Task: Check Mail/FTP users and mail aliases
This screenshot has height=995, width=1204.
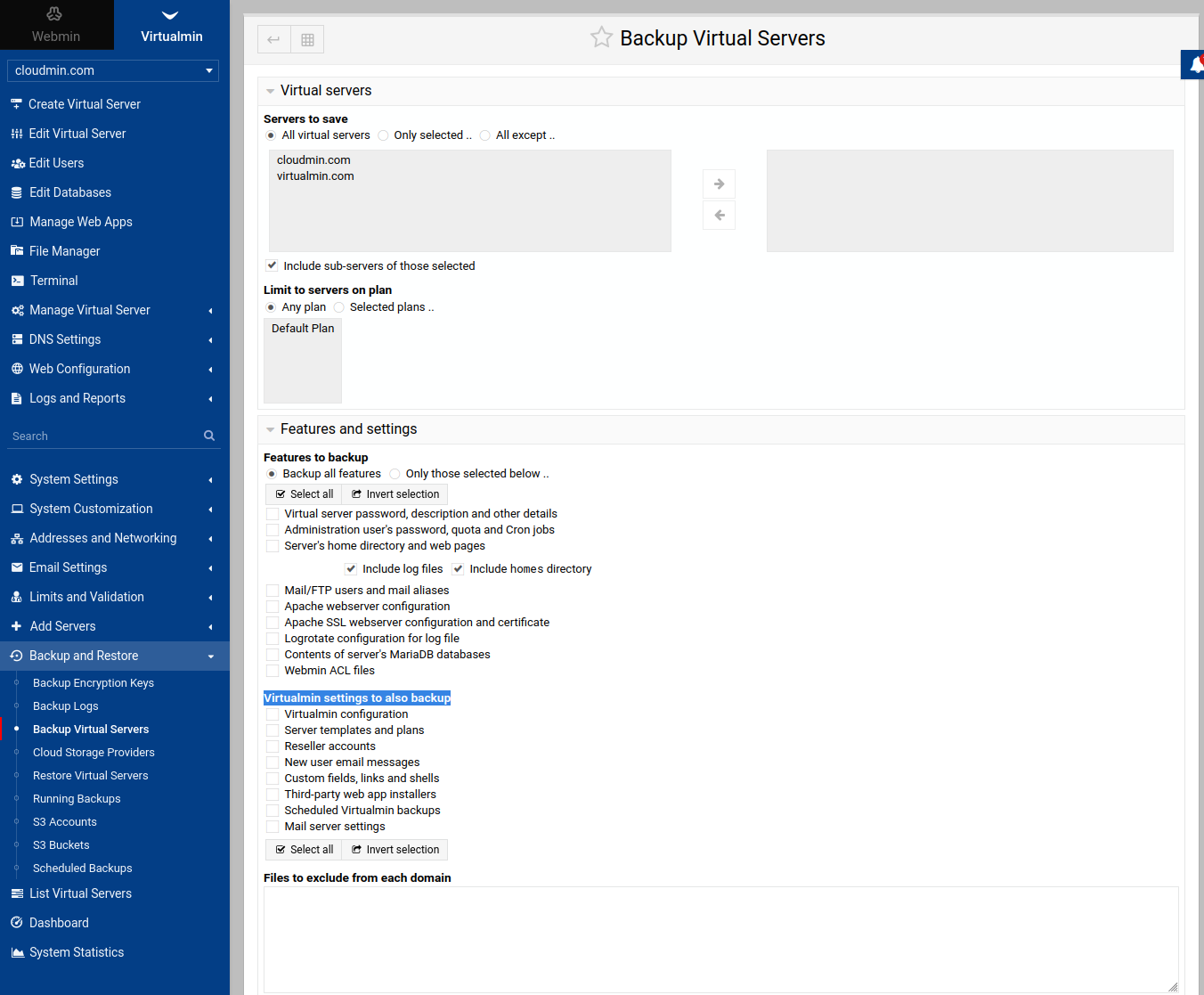Action: pyautogui.click(x=273, y=590)
